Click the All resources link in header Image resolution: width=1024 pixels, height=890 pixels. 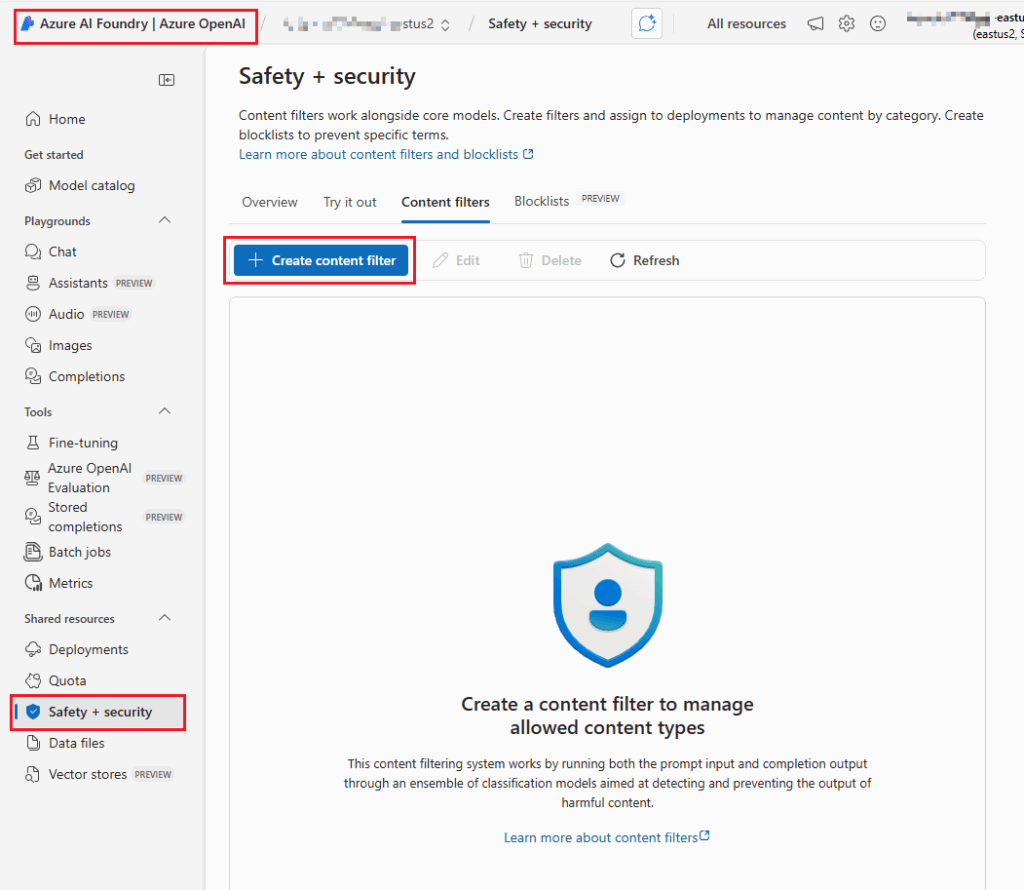(x=746, y=24)
